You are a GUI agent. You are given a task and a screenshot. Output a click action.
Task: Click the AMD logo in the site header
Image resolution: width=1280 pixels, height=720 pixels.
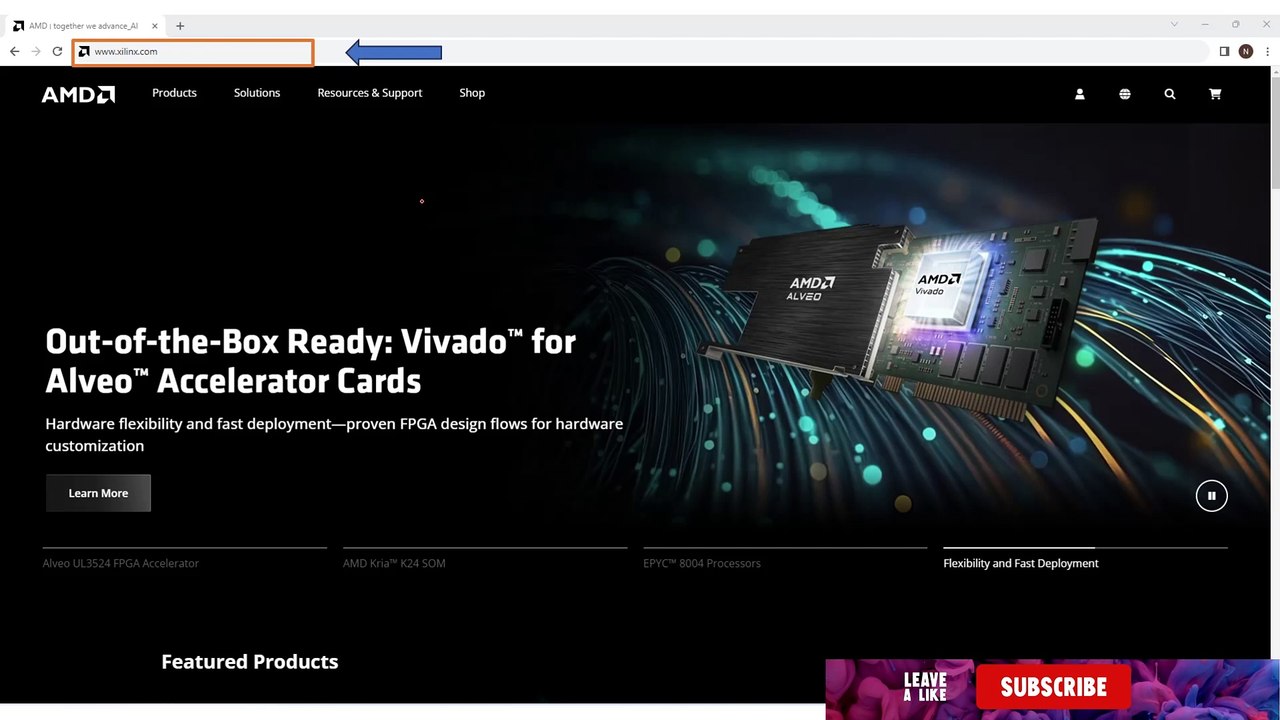click(78, 94)
